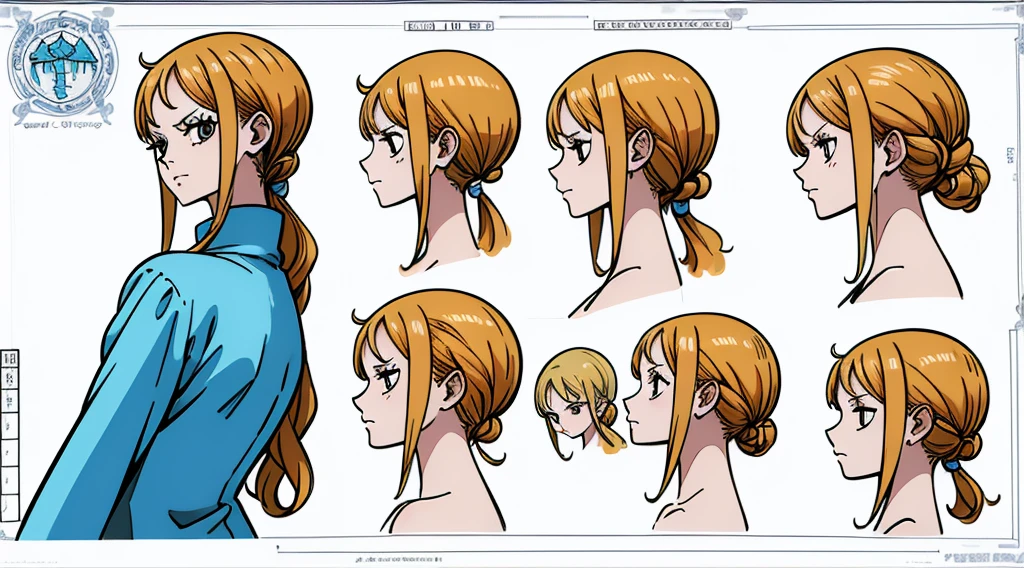The width and height of the screenshot is (1024, 568).
Task: Select lower-row head with blue-tied ponytail at far edge
Action: coord(912,431)
